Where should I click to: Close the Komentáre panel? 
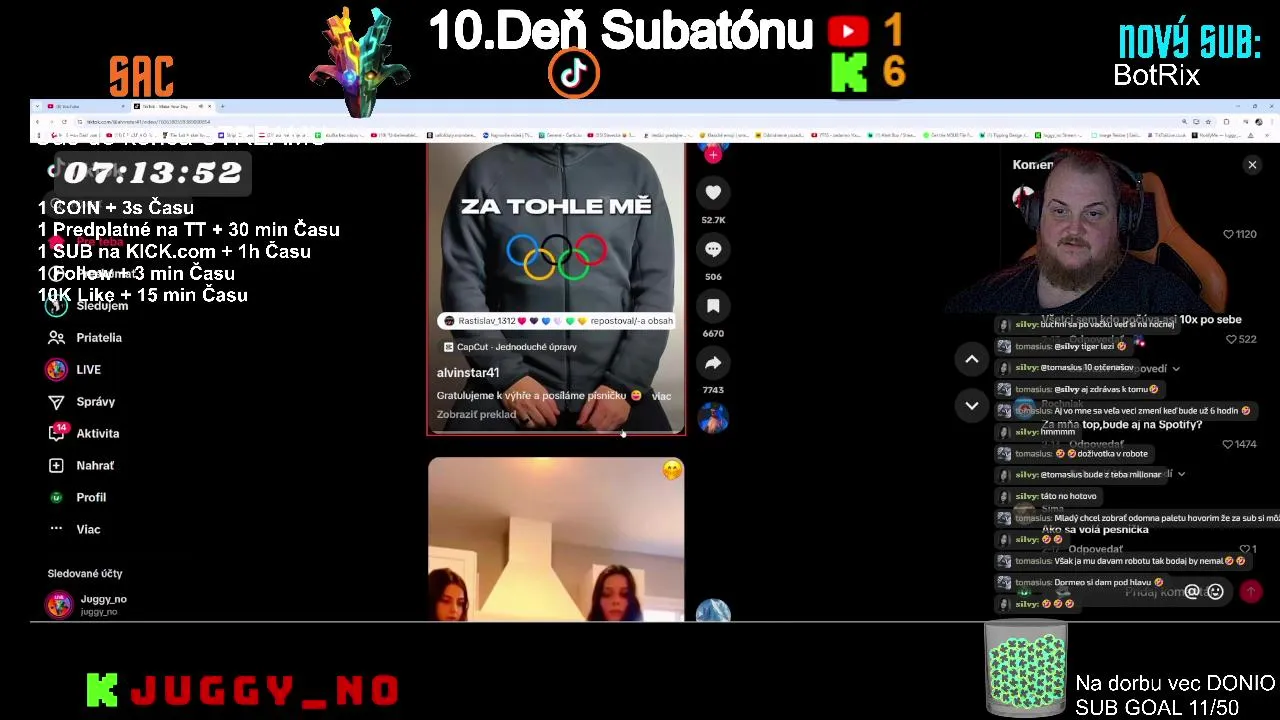tap(1252, 165)
